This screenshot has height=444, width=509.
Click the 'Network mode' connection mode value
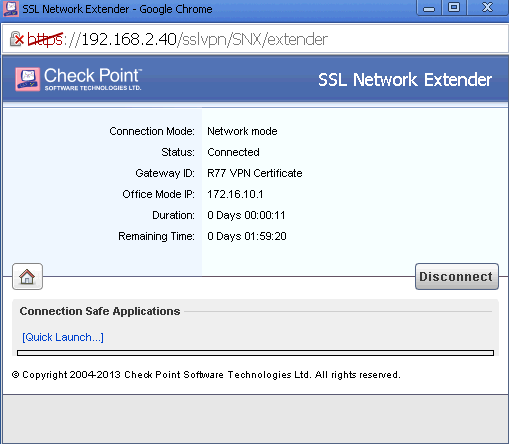242,131
